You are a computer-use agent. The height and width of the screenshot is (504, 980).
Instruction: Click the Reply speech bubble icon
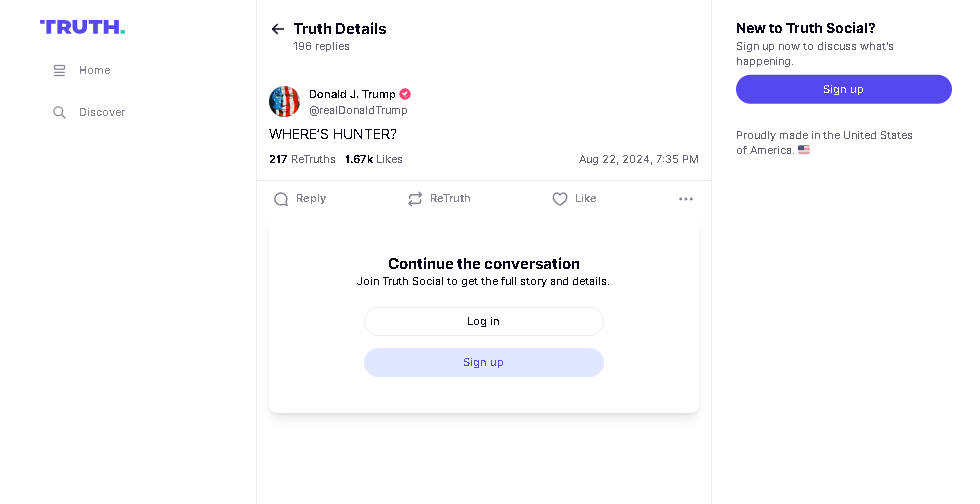click(x=281, y=199)
